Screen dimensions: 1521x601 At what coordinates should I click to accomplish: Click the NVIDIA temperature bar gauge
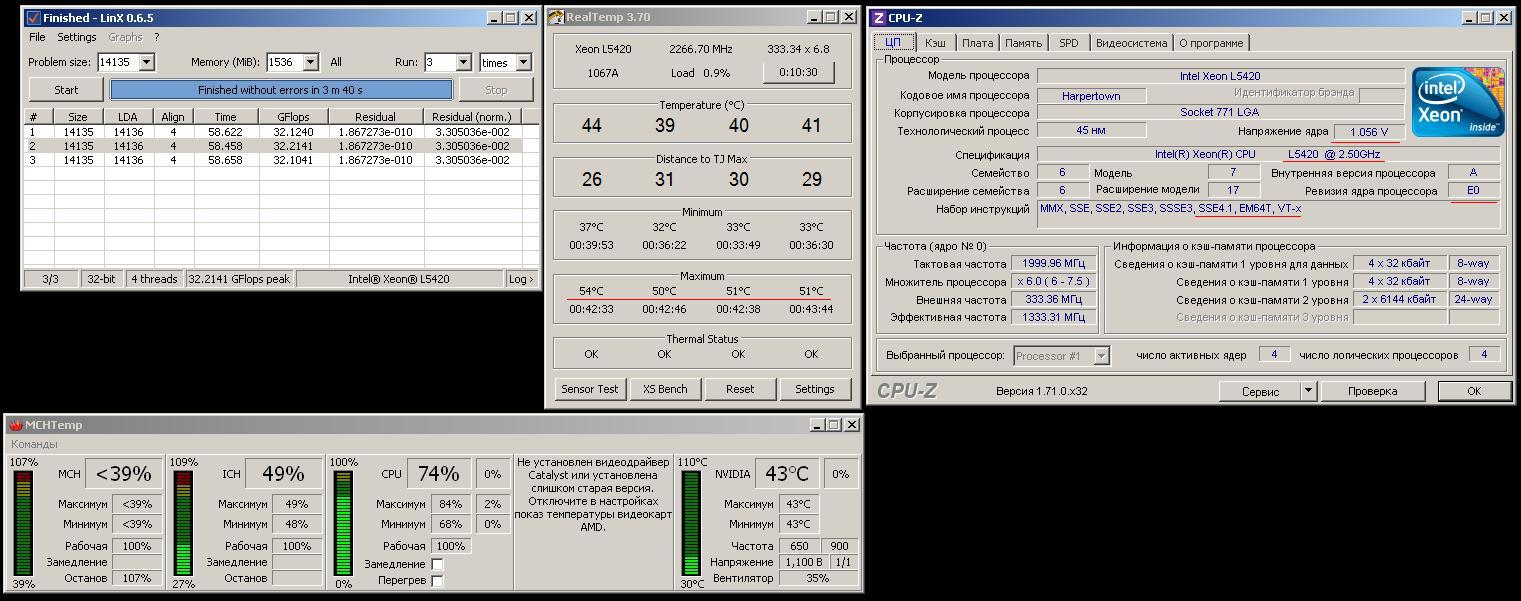(x=691, y=523)
